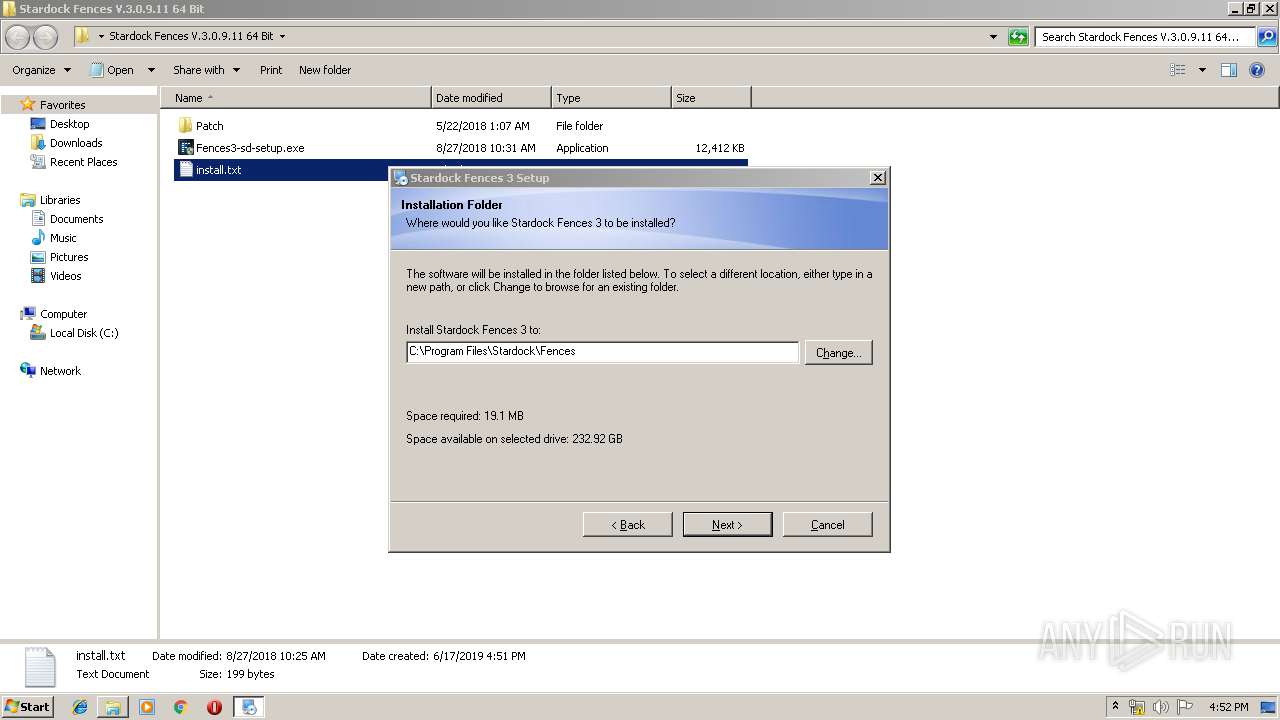The image size is (1280, 720).
Task: Click the Action Center flag icon
Action: point(1185,707)
